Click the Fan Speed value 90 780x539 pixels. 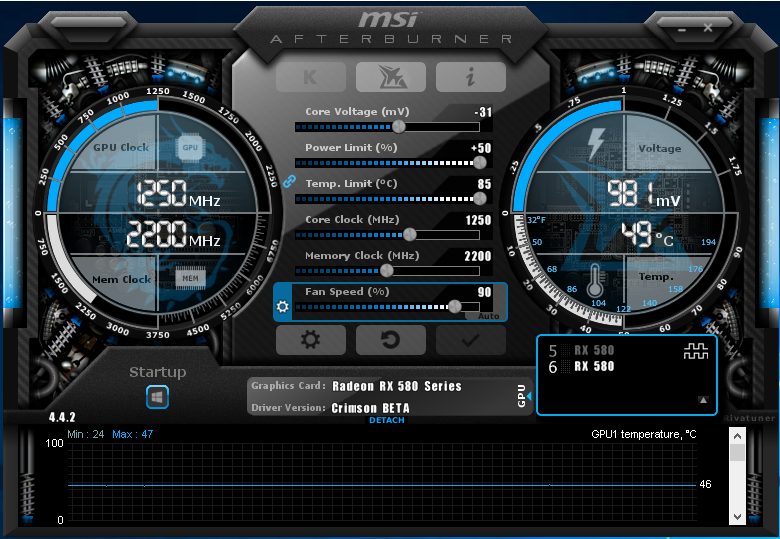[x=485, y=292]
